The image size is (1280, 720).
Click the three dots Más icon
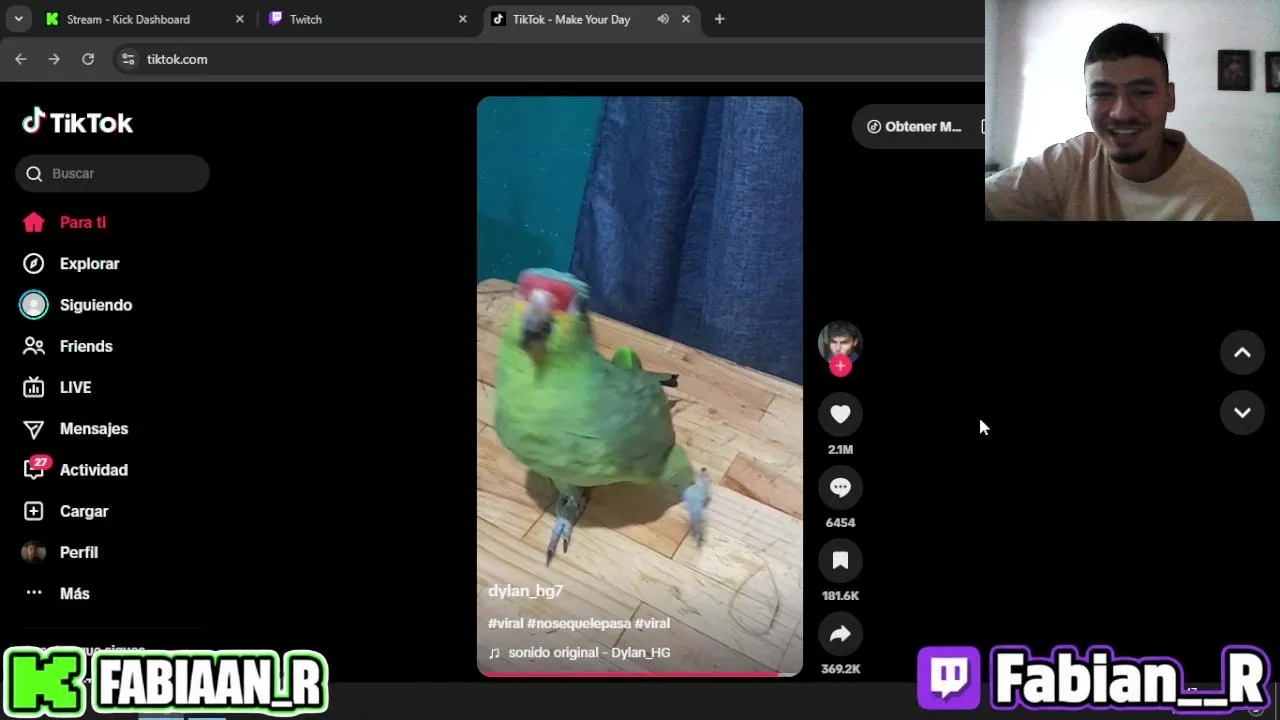34,593
